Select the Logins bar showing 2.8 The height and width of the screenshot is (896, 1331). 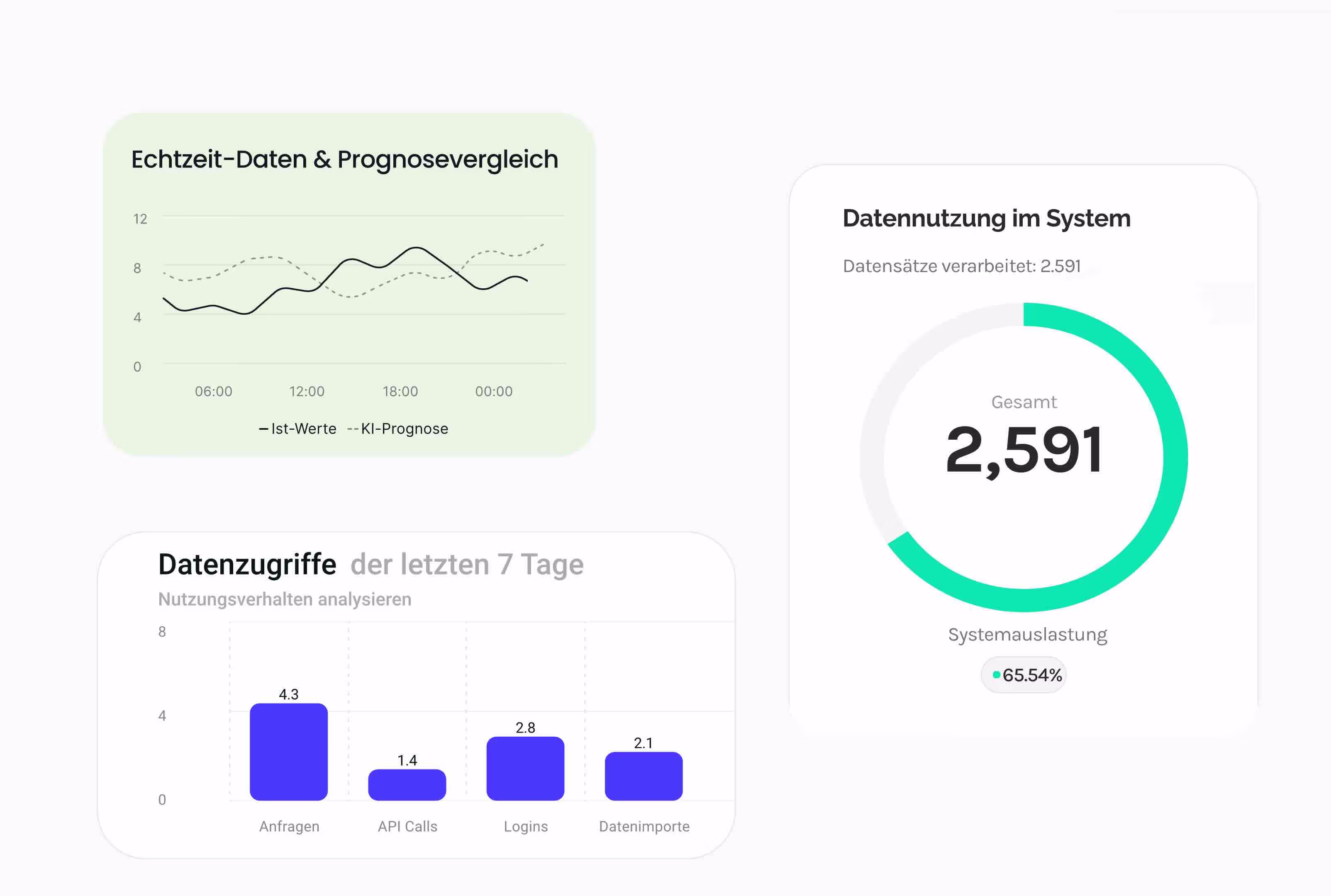(x=525, y=768)
